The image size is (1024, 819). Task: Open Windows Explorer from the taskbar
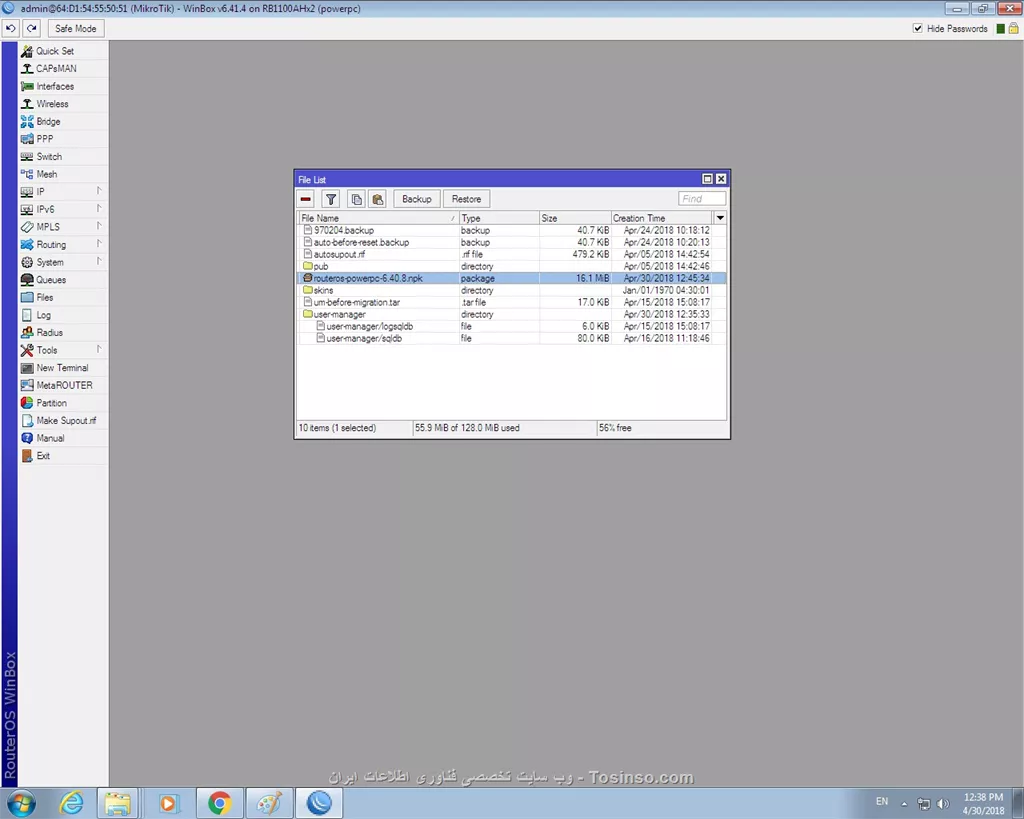tap(118, 803)
